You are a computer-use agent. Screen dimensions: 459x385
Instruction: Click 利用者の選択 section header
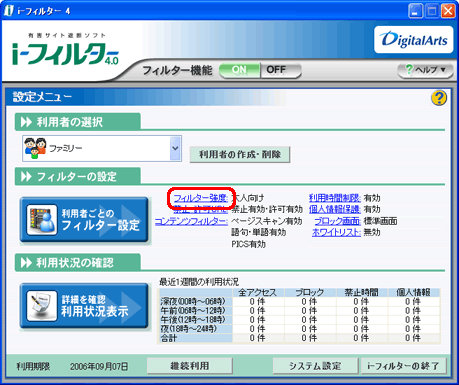pos(78,122)
